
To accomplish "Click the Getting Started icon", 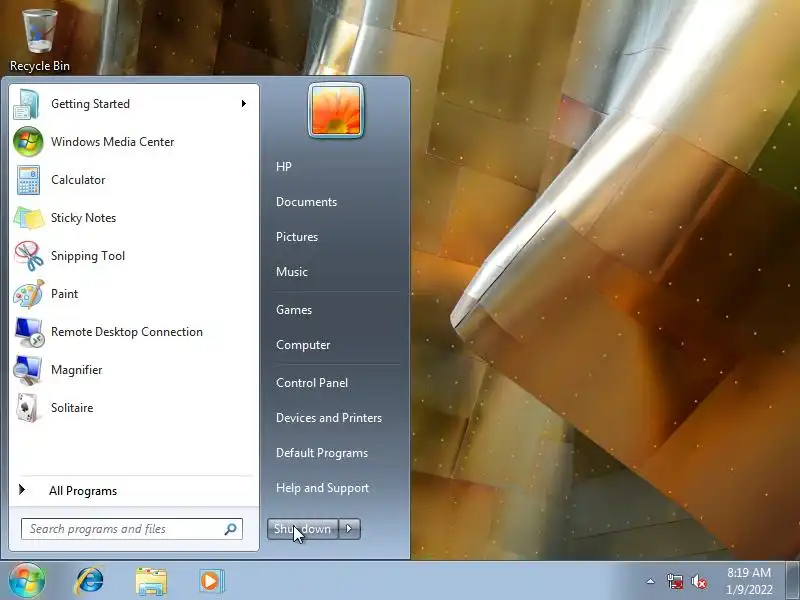I will click(27, 104).
